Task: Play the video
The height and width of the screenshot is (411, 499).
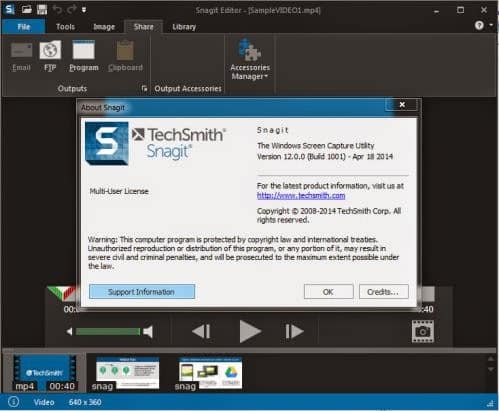Action: (250, 331)
